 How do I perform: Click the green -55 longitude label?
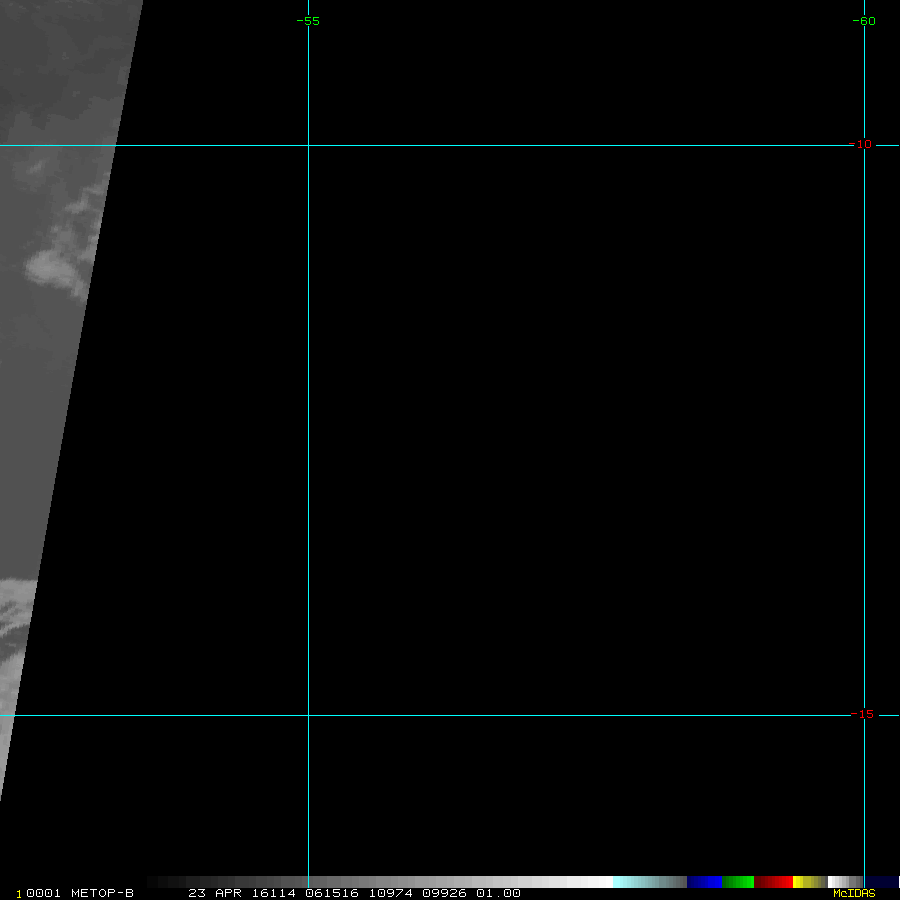tap(308, 21)
